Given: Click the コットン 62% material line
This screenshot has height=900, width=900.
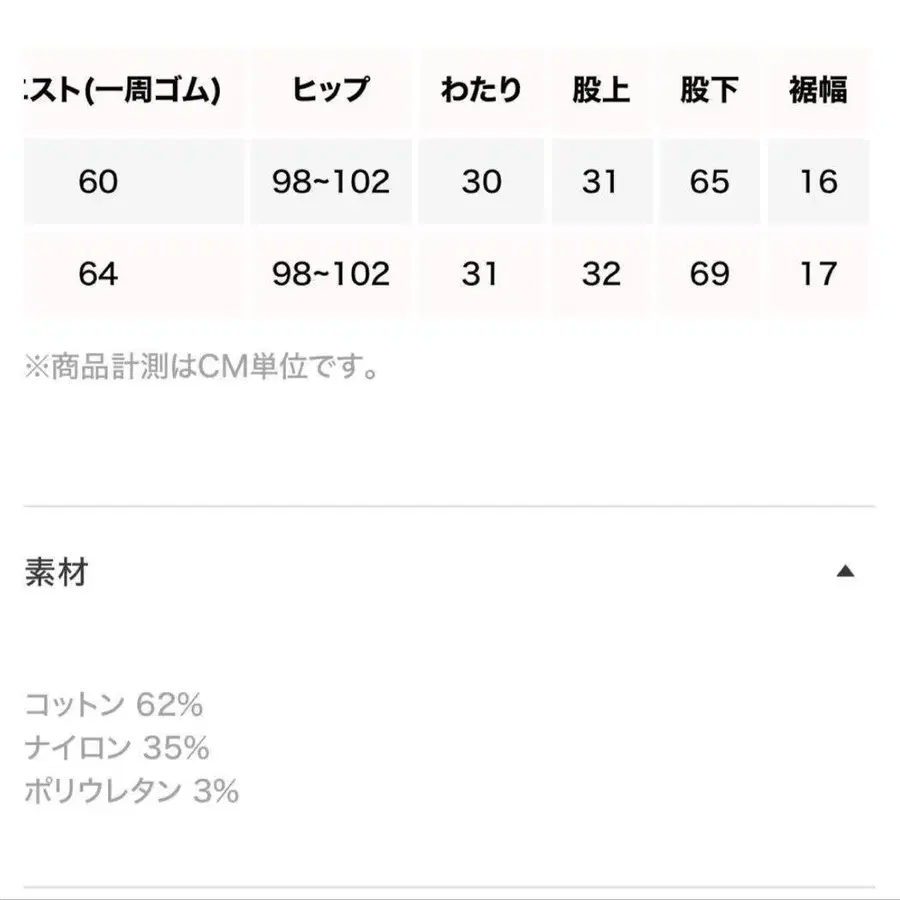Looking at the screenshot, I should (x=113, y=705).
